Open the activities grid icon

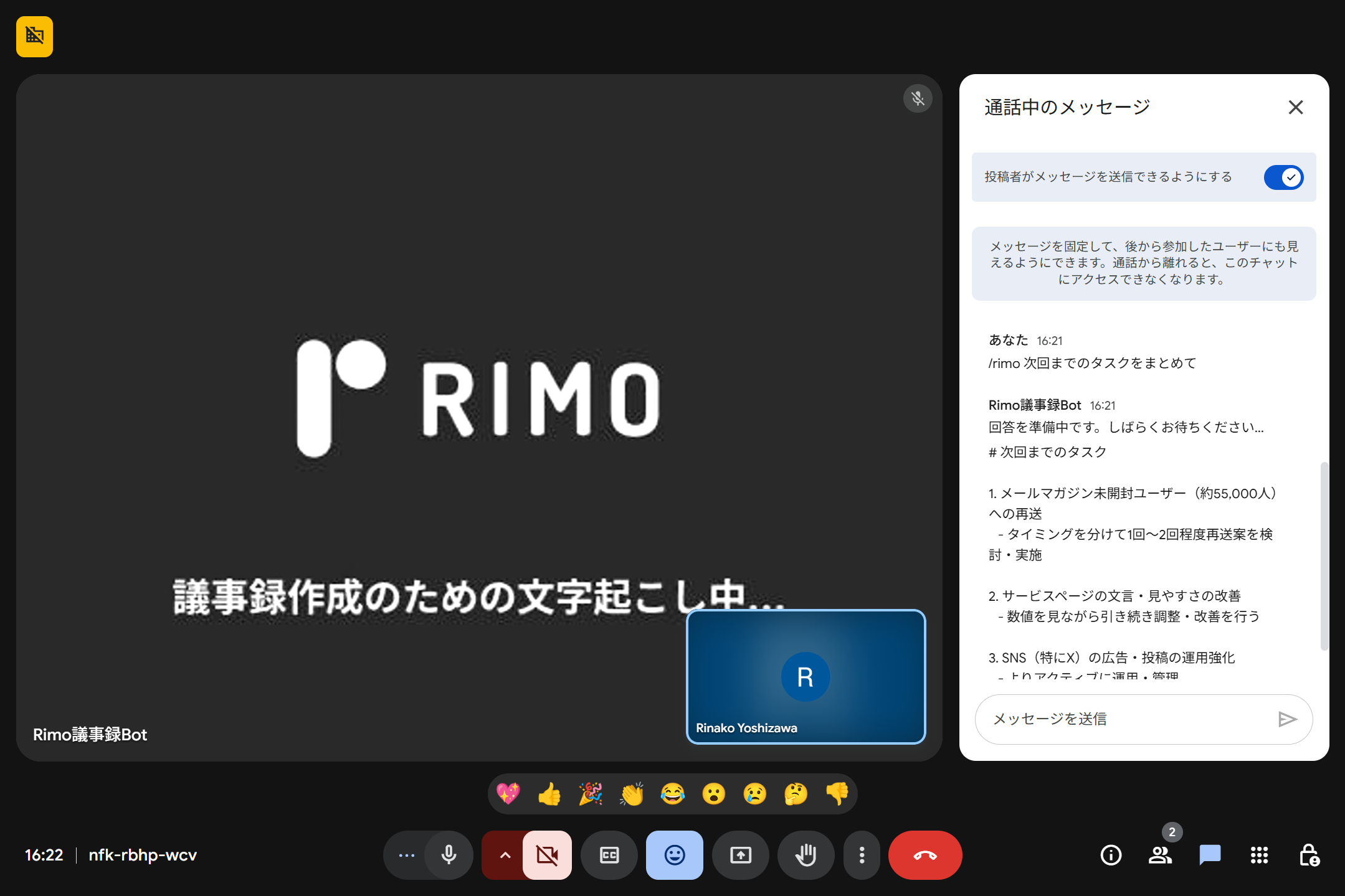point(1259,855)
